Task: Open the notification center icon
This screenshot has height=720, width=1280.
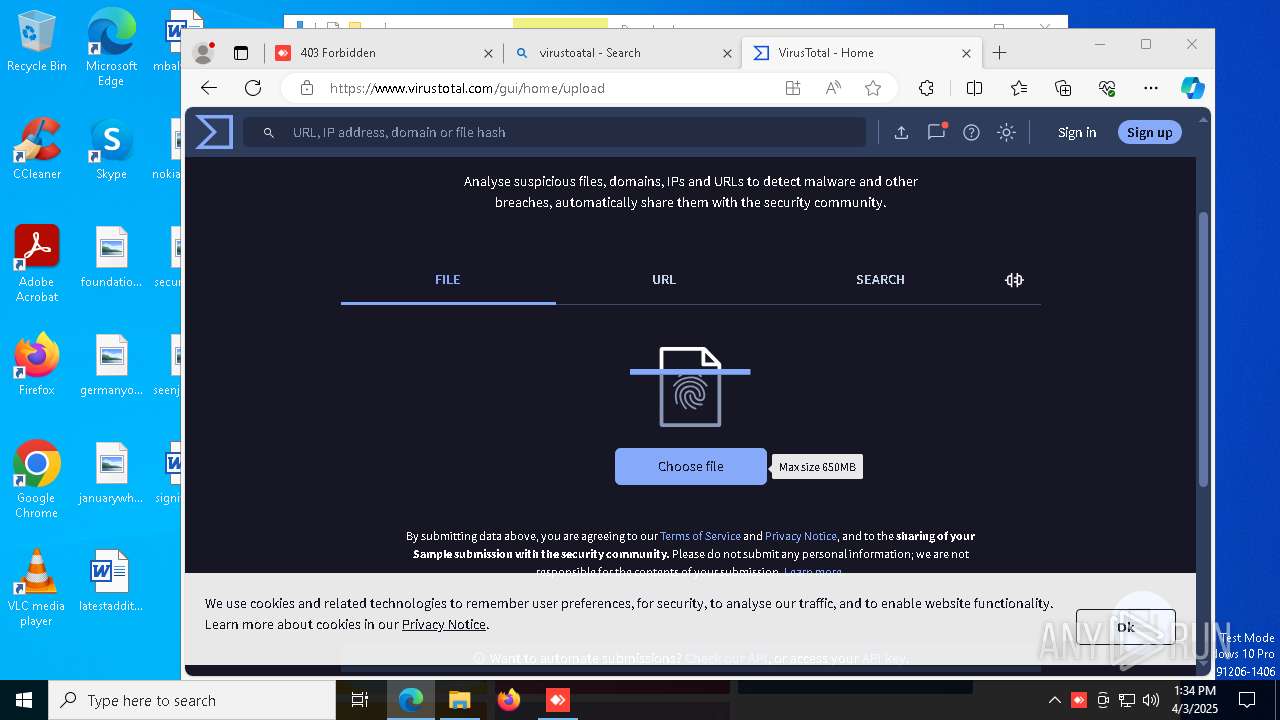Action: (1247, 700)
